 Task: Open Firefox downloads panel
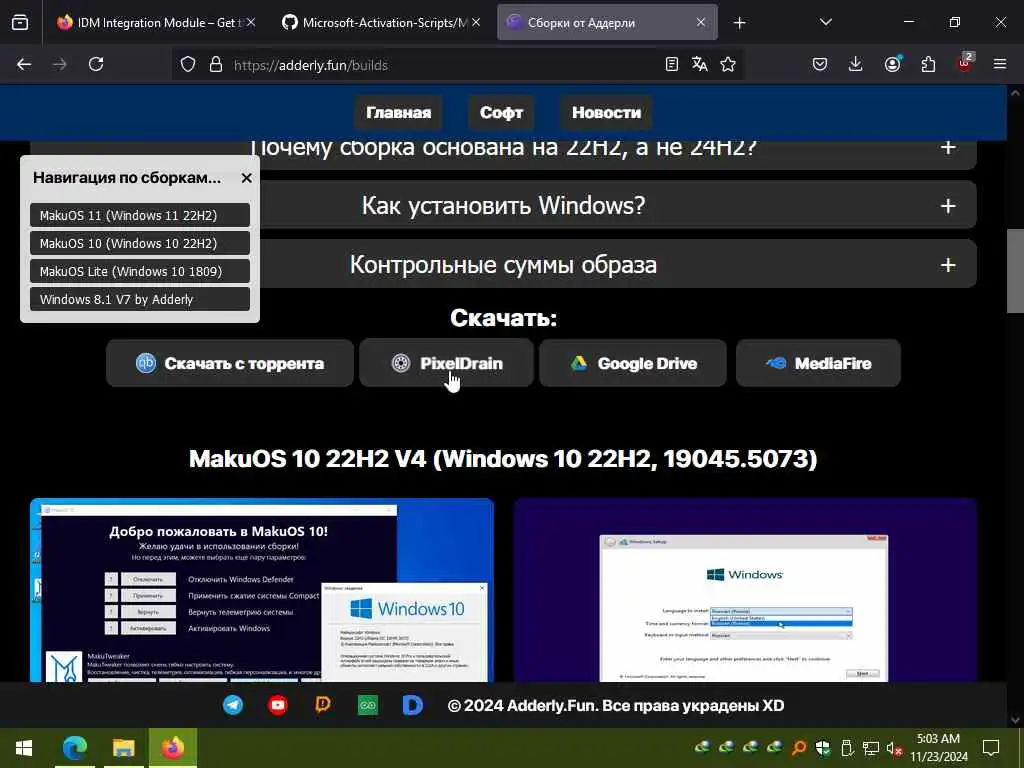click(856, 64)
